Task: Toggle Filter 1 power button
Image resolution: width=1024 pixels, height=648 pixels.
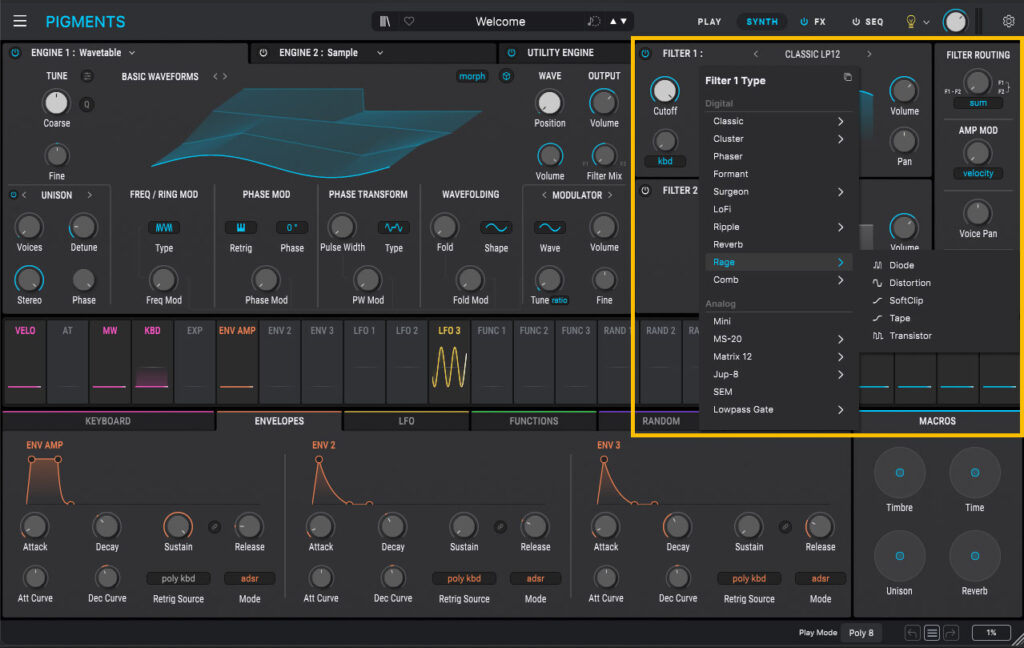Action: point(645,54)
